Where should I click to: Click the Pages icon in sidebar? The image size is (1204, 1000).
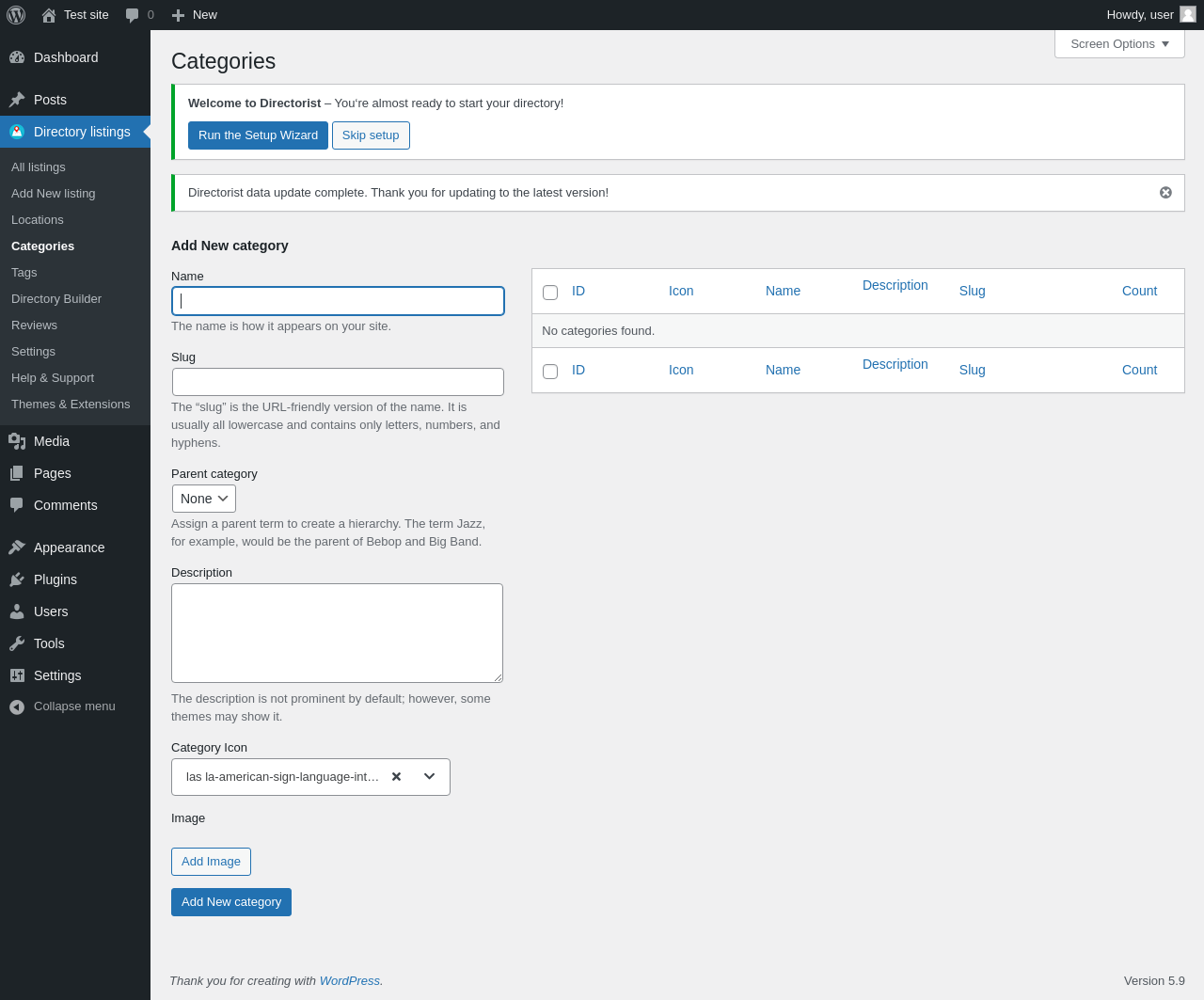click(x=17, y=473)
